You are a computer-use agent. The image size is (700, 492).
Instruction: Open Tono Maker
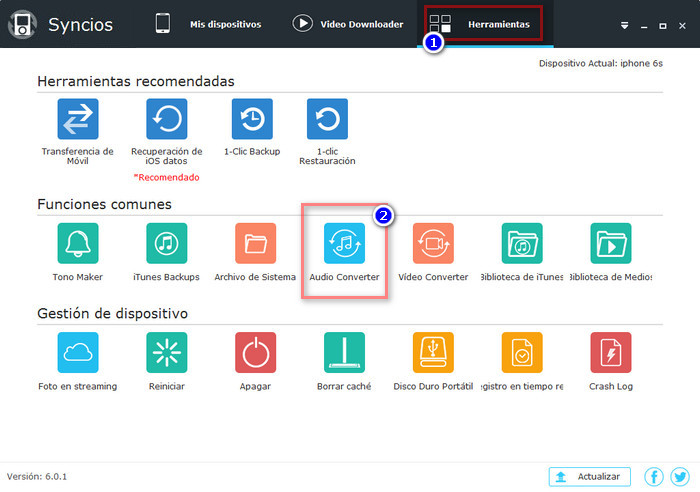tap(78, 243)
